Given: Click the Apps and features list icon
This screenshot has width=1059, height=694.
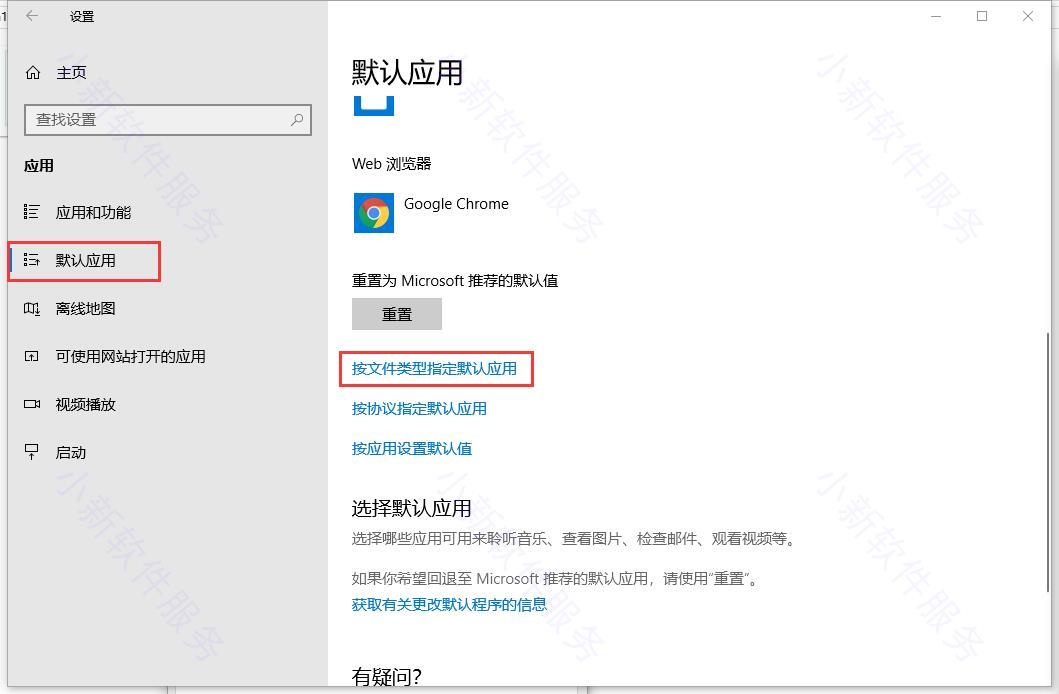Looking at the screenshot, I should 32,212.
